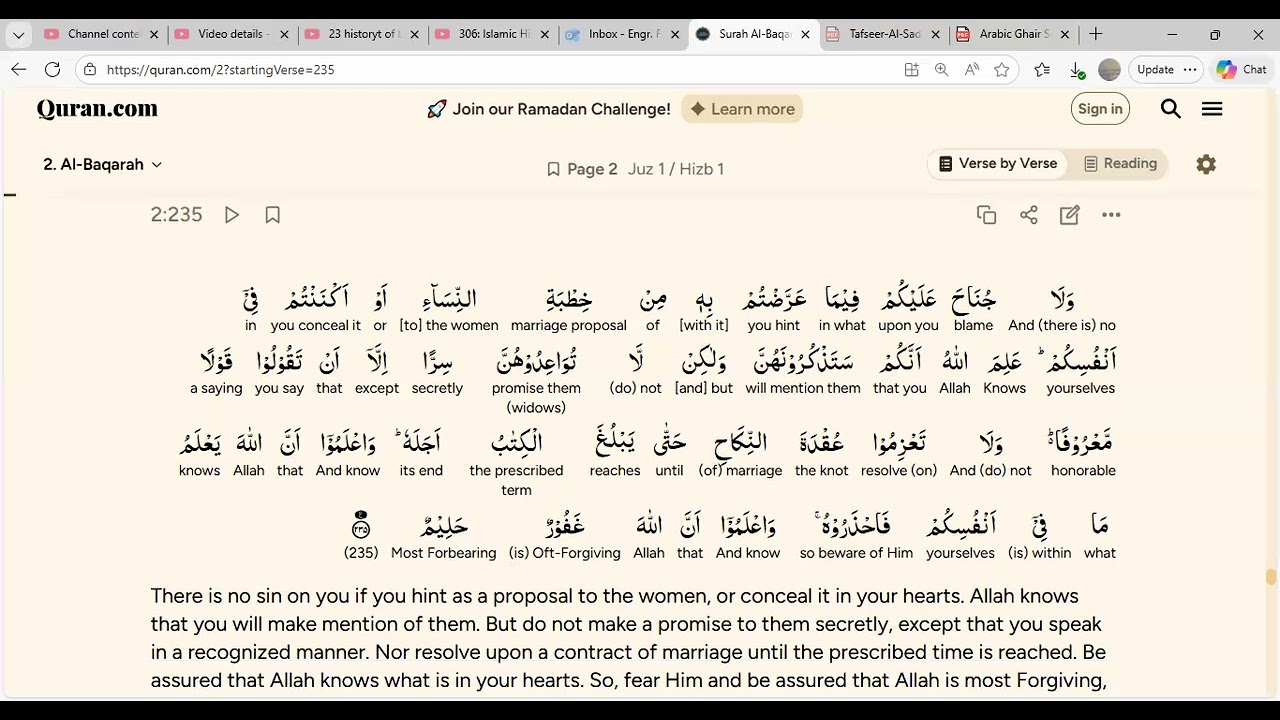The image size is (1280, 720).
Task: Click the verse number 2:235
Action: 176,215
